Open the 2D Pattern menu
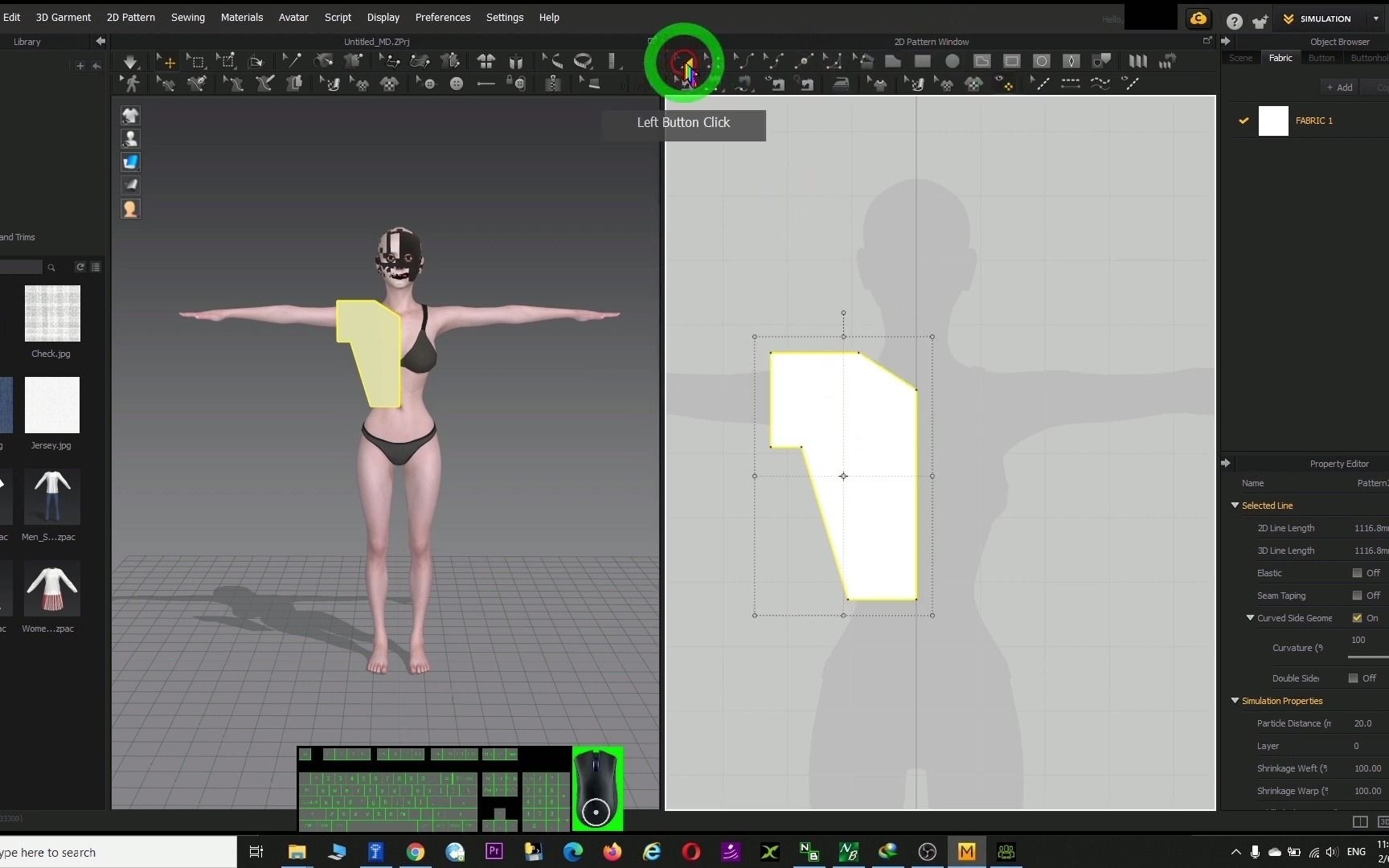Screen dimensions: 1389x868 coord(130,17)
